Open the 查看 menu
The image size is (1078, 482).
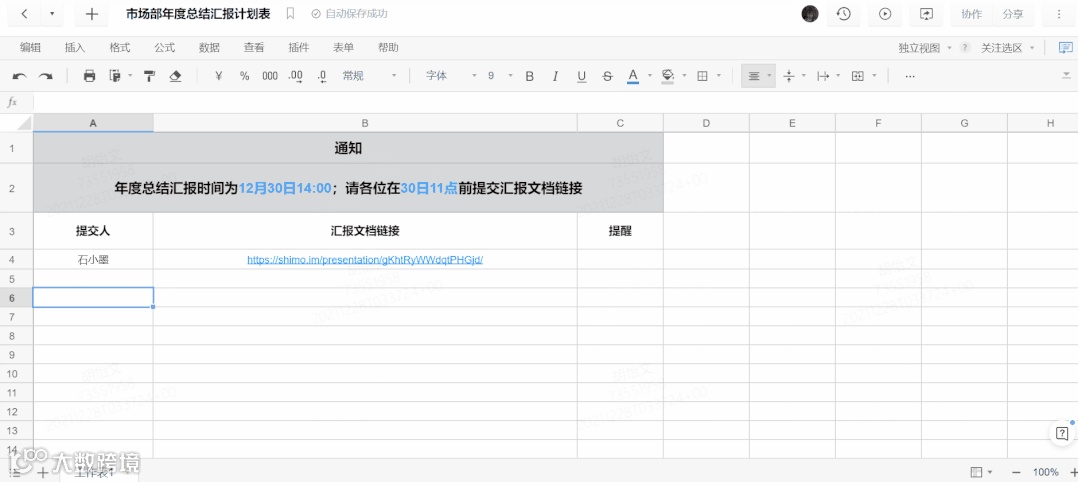pyautogui.click(x=254, y=47)
